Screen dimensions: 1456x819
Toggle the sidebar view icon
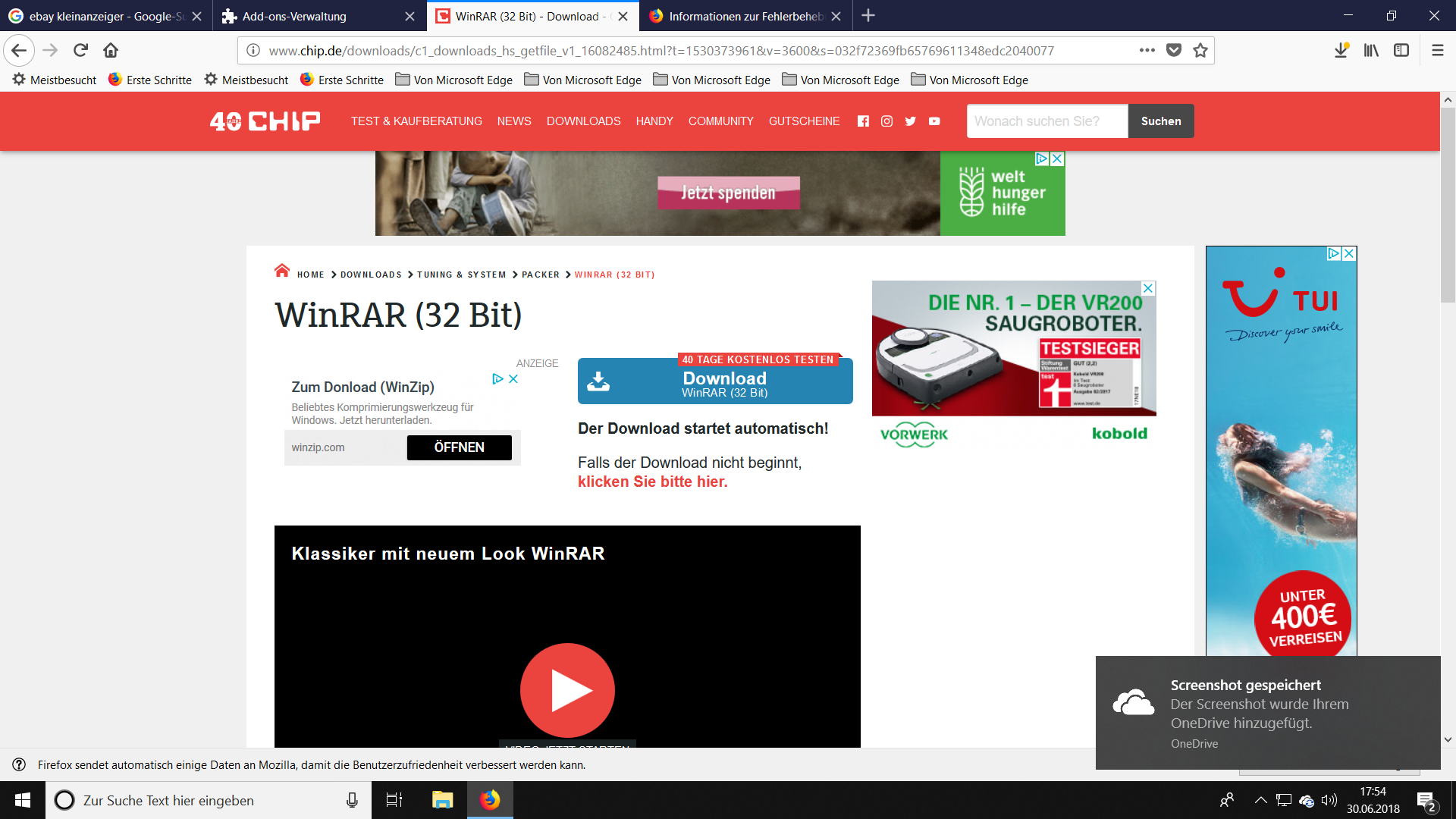point(1401,50)
